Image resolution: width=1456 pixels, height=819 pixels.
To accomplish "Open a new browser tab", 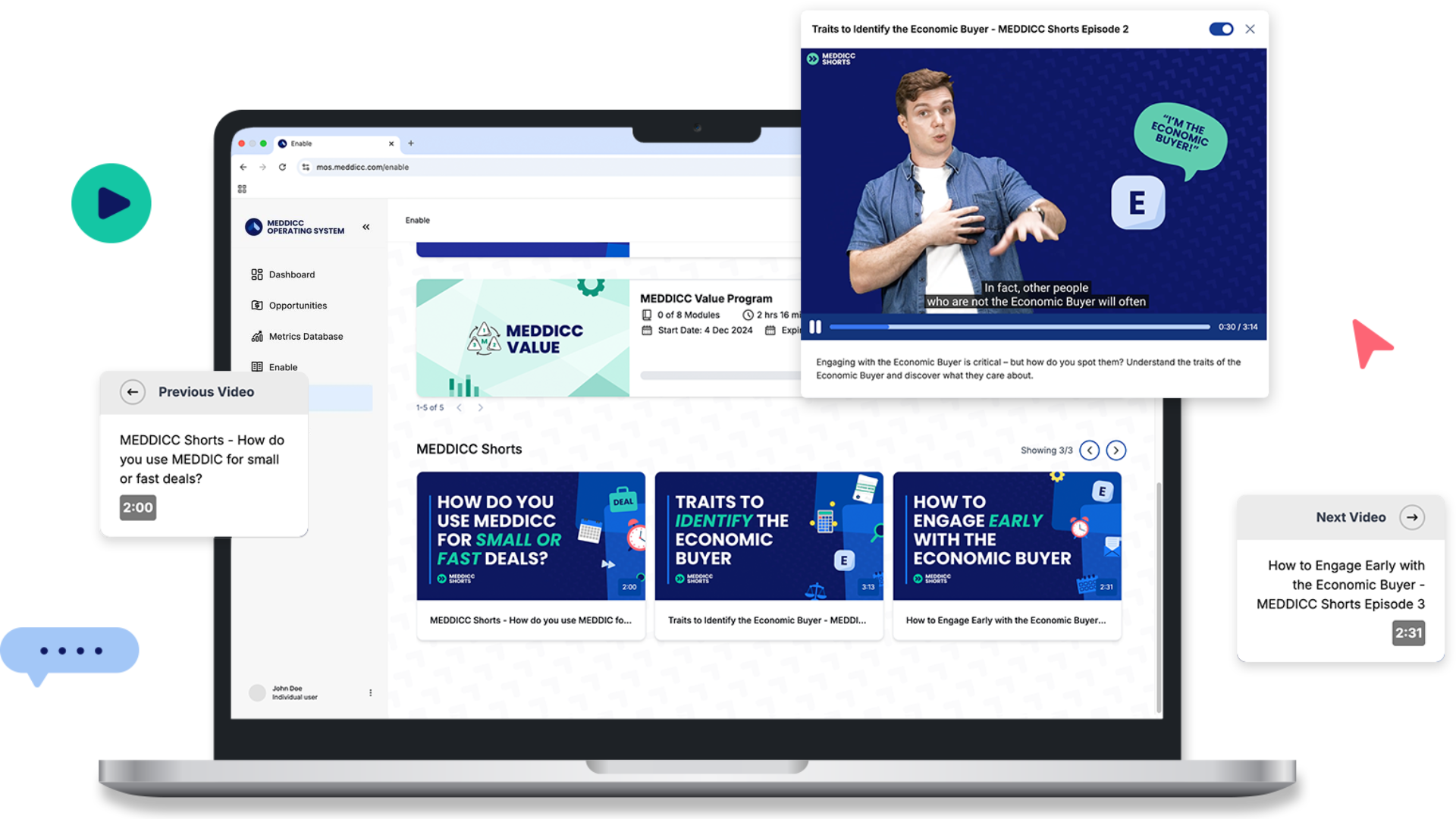I will 411,143.
